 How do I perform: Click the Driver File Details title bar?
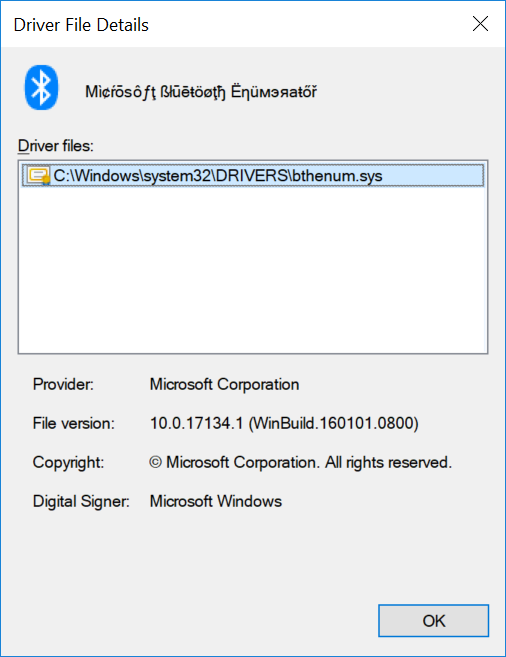click(233, 24)
